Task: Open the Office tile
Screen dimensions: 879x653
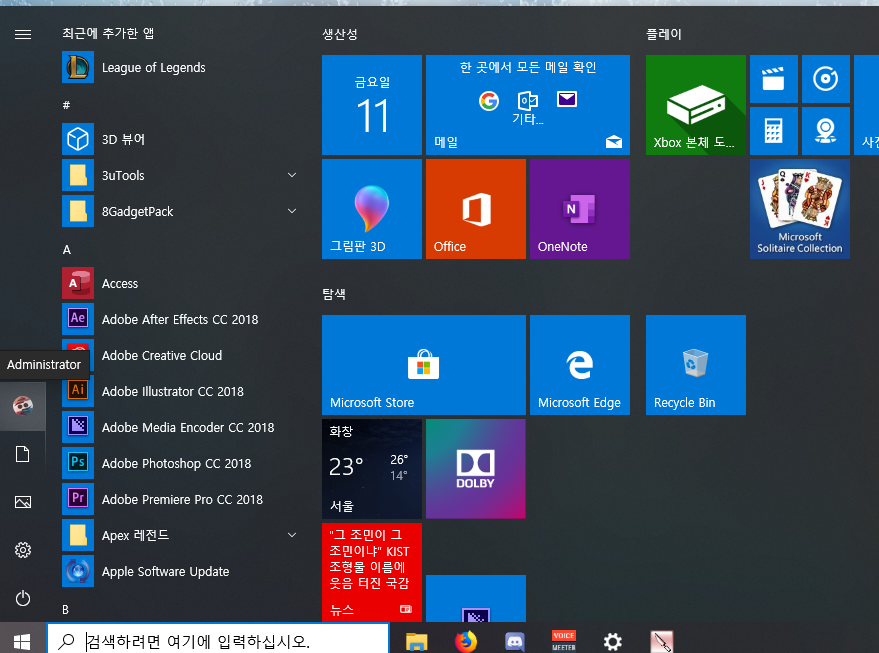Action: [x=476, y=209]
